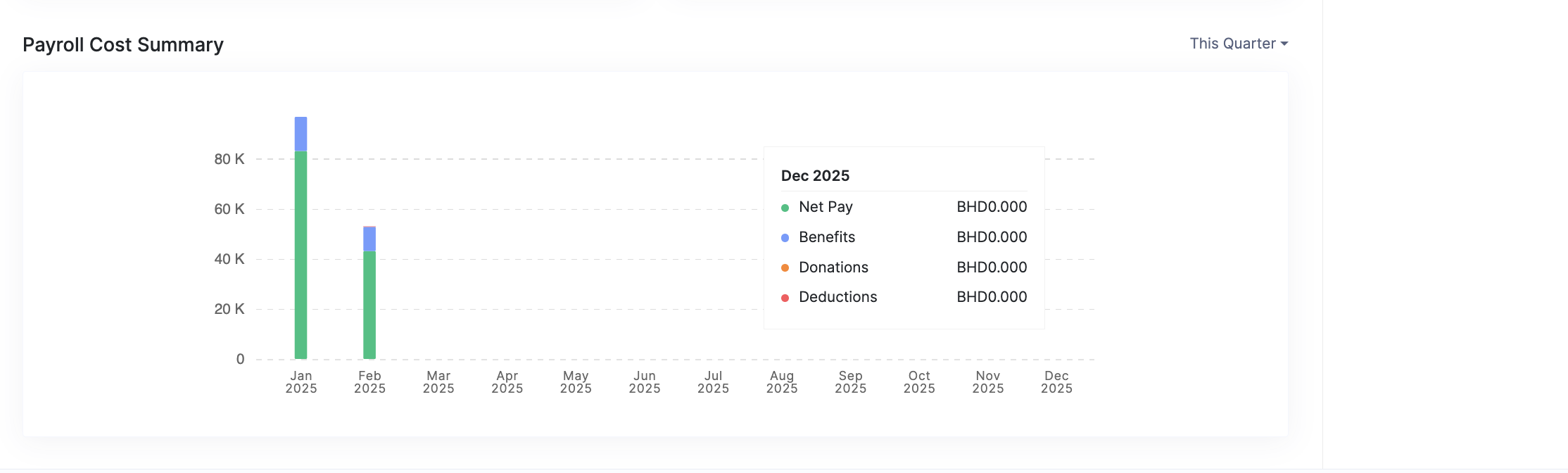The image size is (1568, 473).
Task: Click the Dec 2025 tooltip title
Action: click(x=815, y=176)
